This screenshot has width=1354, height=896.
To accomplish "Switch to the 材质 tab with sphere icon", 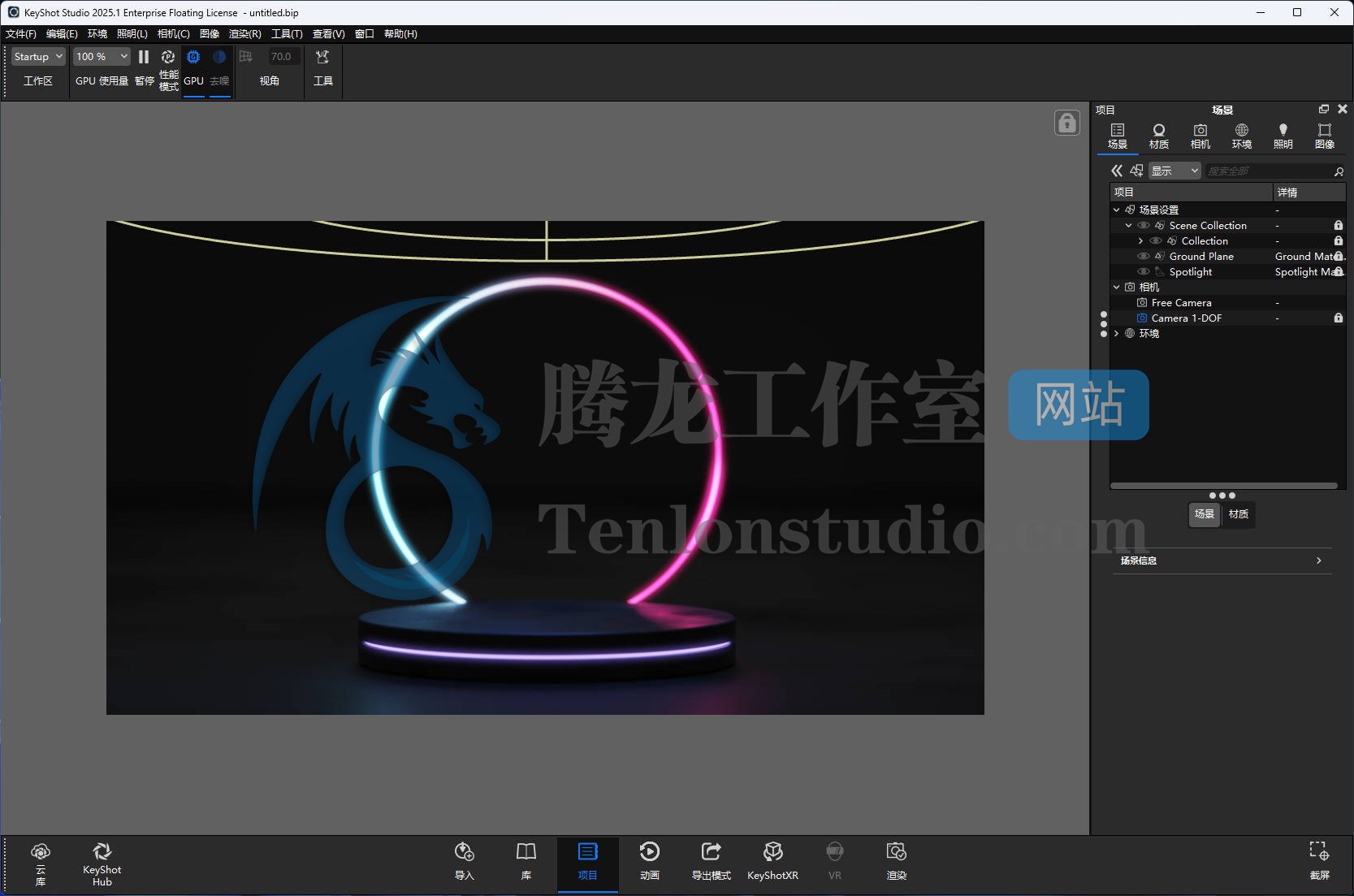I will pyautogui.click(x=1159, y=136).
